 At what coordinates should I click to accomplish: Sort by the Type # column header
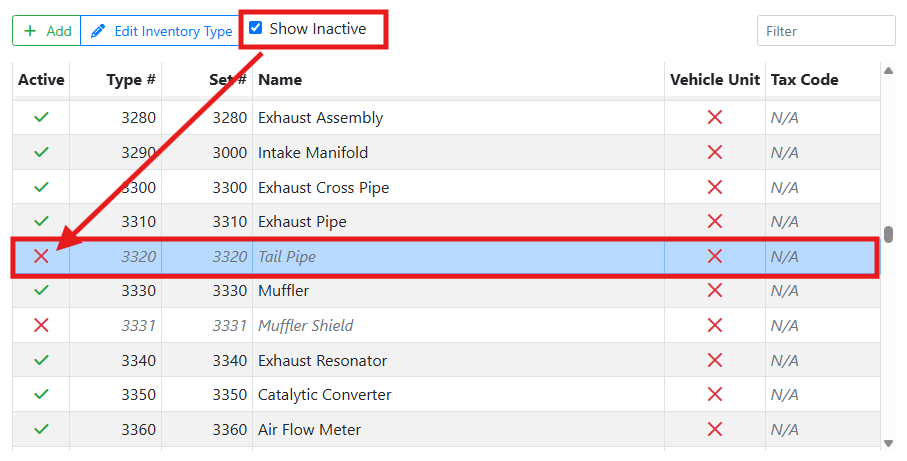[130, 80]
